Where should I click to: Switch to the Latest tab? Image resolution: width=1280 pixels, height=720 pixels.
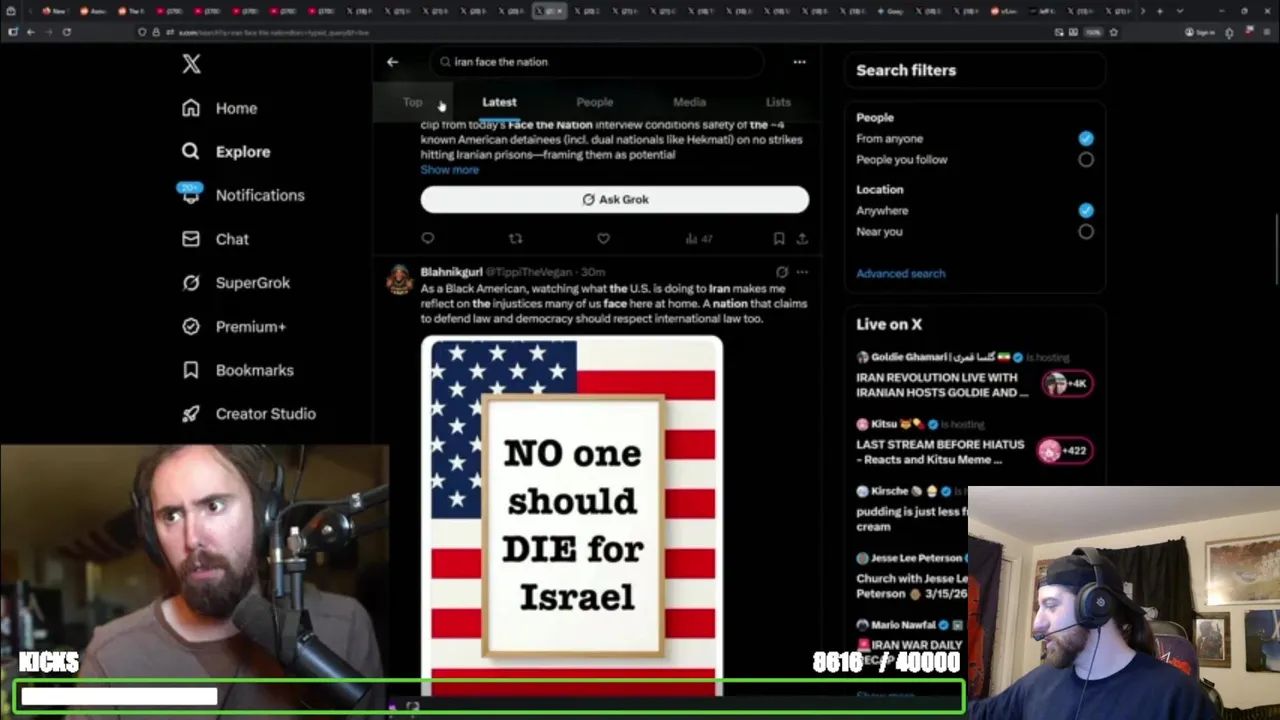[499, 102]
